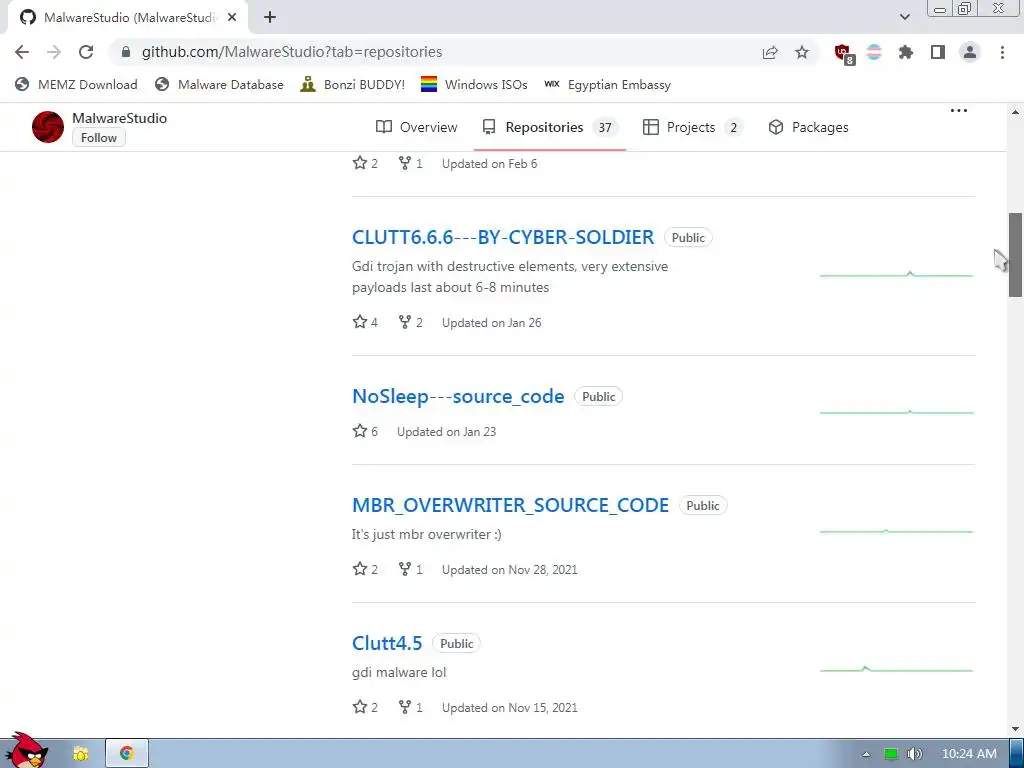This screenshot has width=1024, height=768.
Task: View forks of Clutt4.5 repo
Action: pos(411,707)
